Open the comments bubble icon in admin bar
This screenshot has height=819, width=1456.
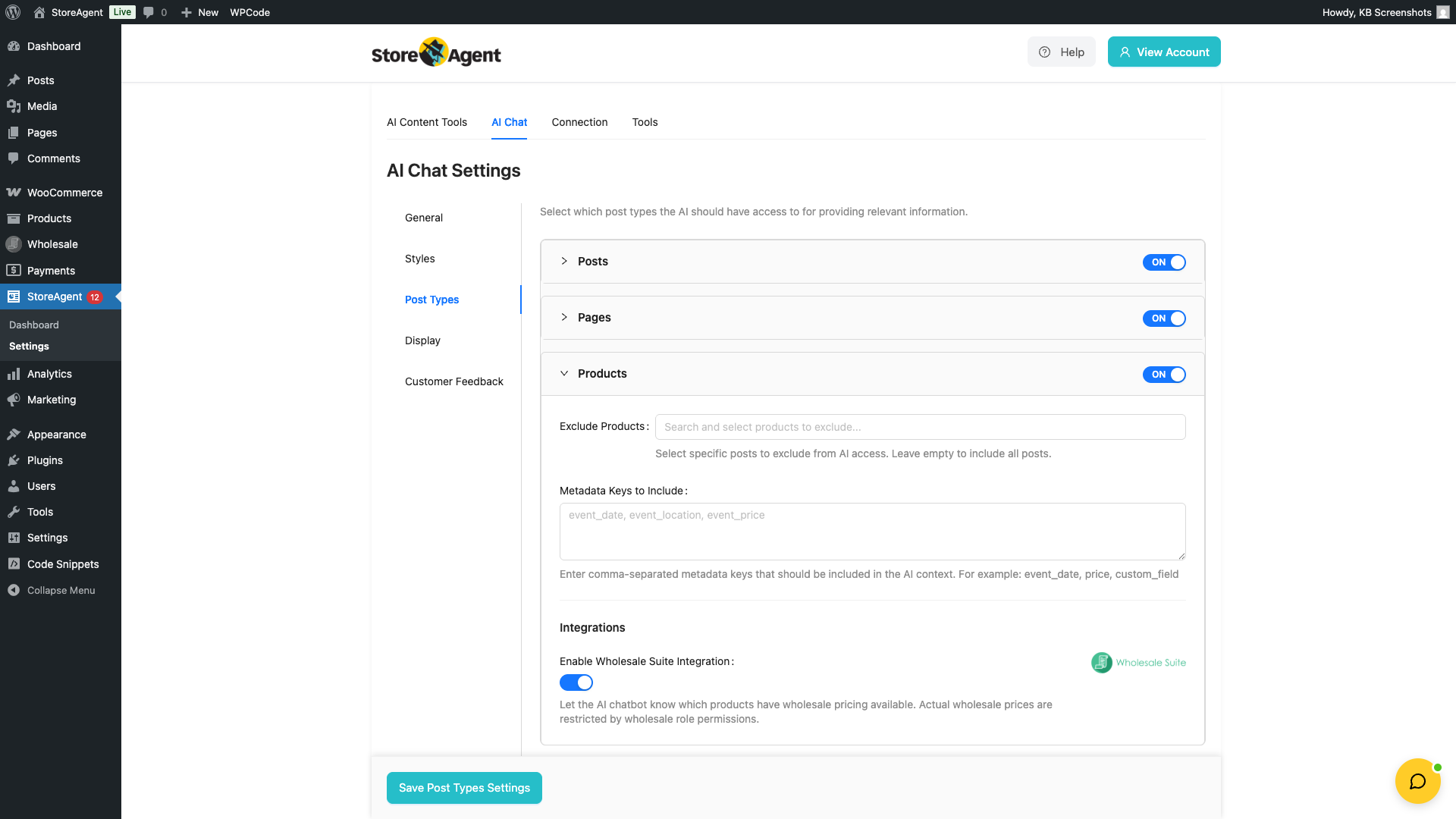pos(149,12)
